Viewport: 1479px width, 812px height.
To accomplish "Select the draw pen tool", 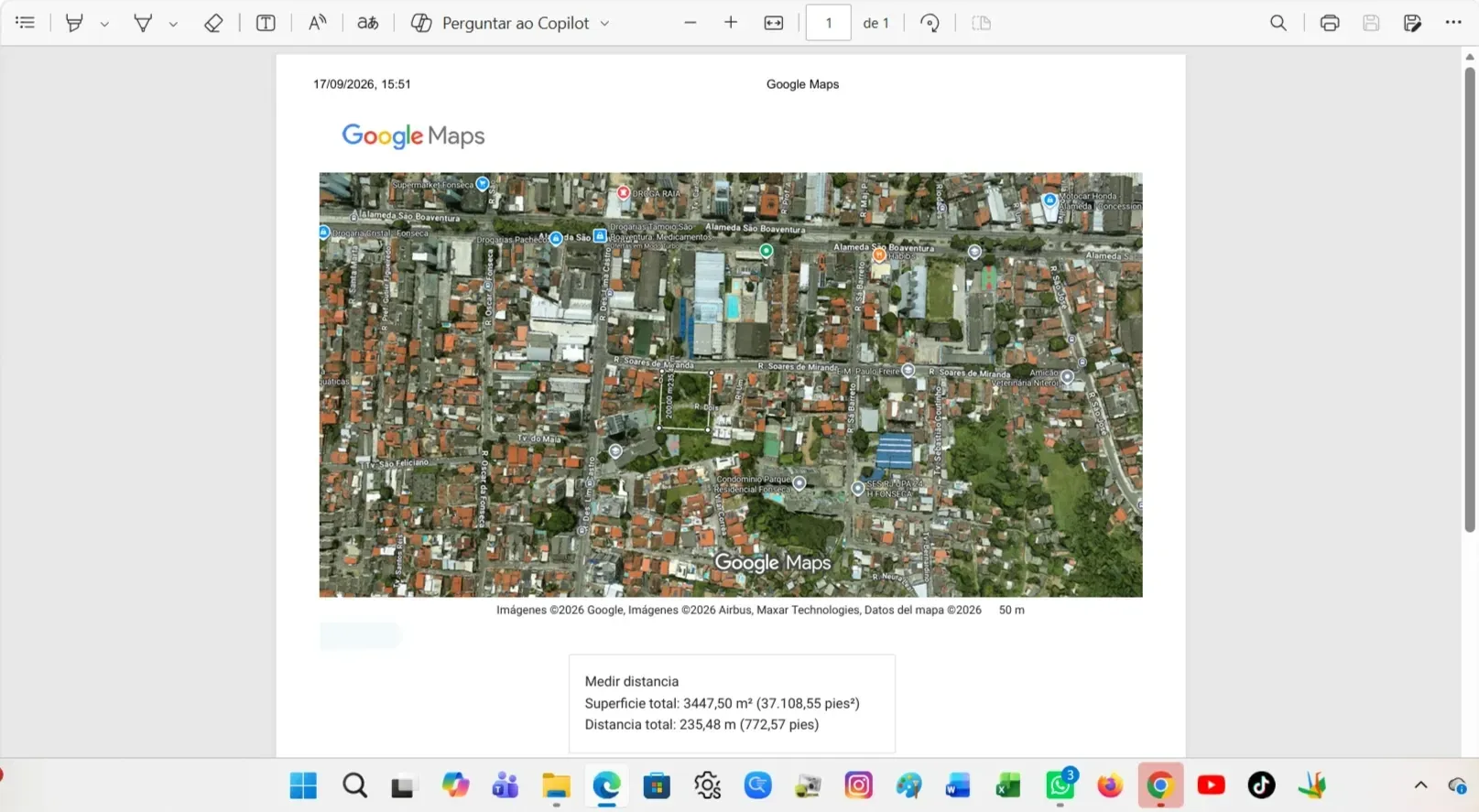I will point(143,23).
